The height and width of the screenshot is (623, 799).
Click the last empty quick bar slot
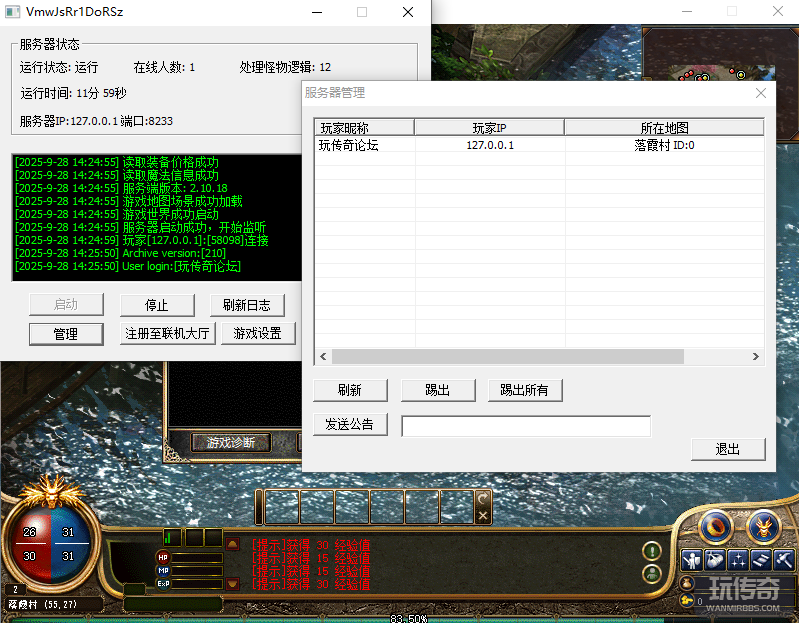(x=457, y=507)
